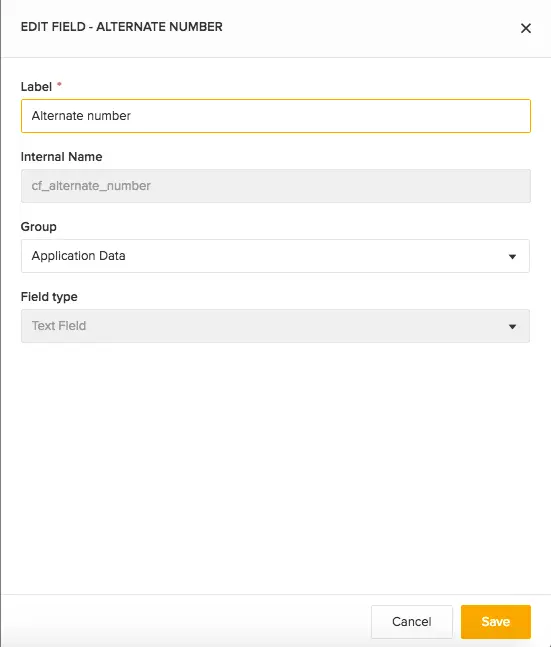Select the disabled Internal Name field
551x647 pixels.
276,186
